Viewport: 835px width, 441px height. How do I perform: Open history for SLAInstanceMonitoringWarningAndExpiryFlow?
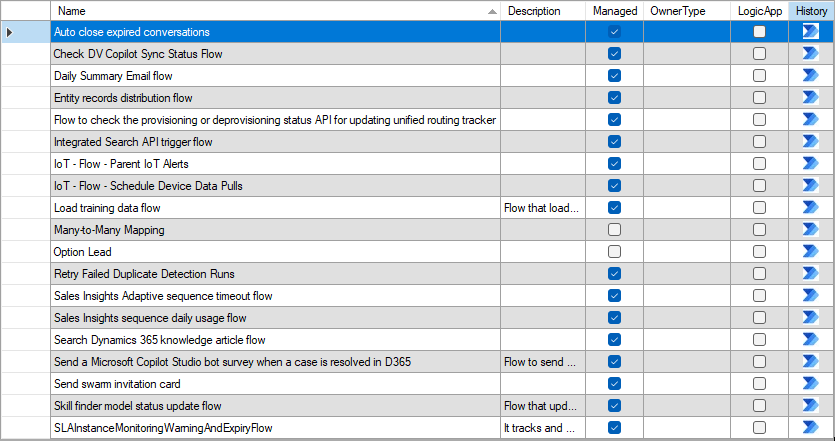tap(811, 428)
